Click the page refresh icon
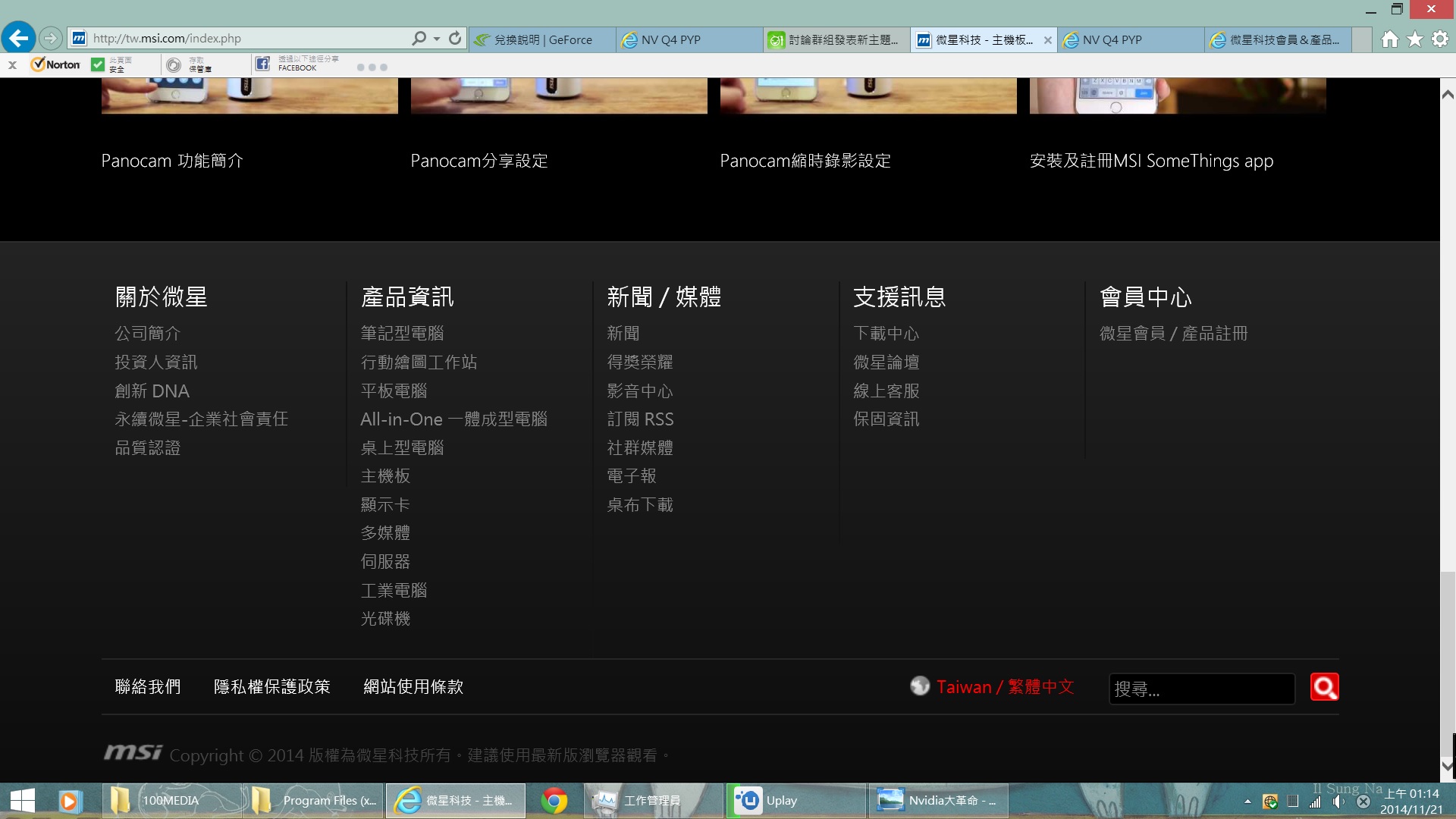Viewport: 1456px width, 819px height. coord(455,38)
